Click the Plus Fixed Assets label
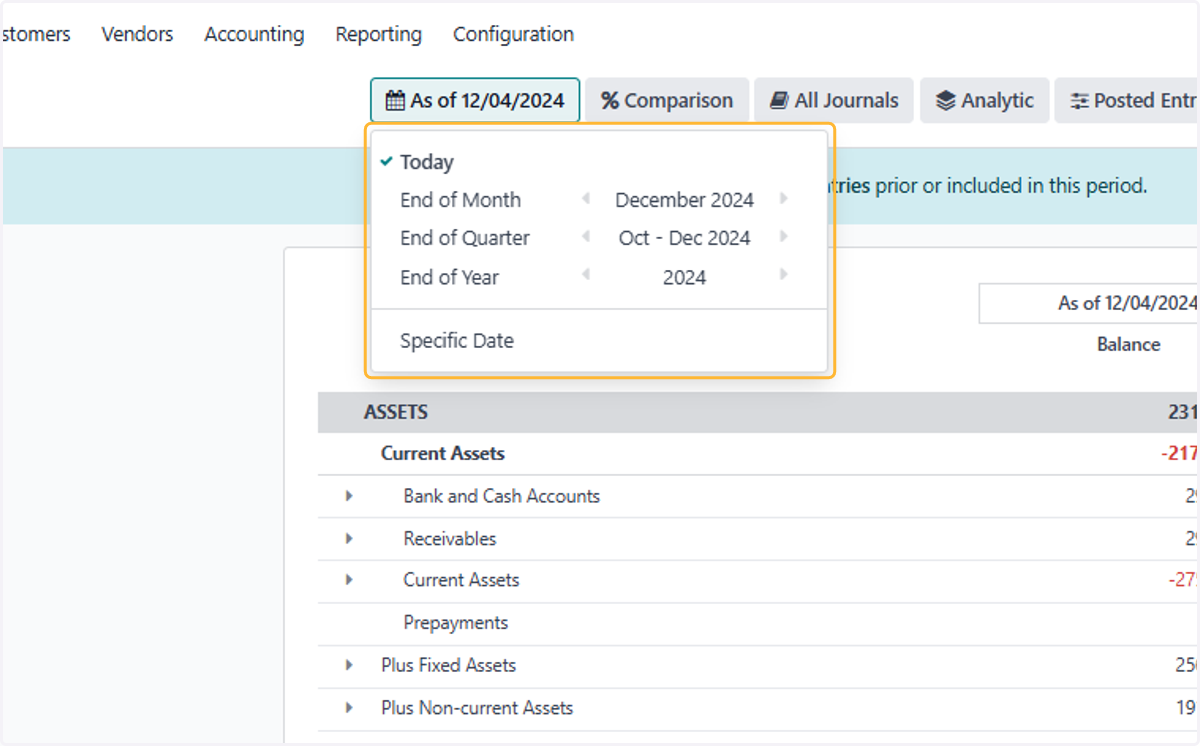1200x746 pixels. pos(449,665)
